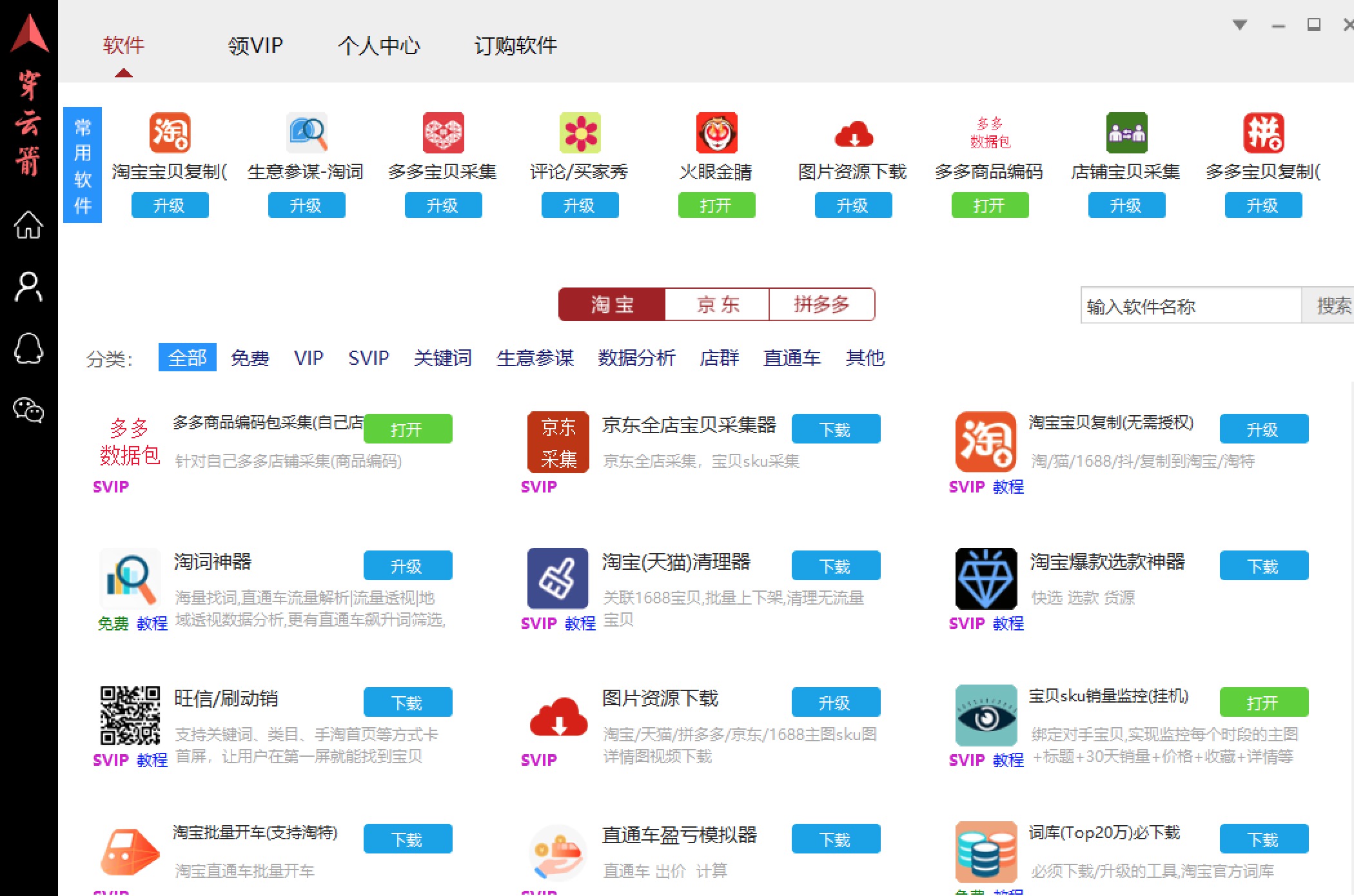The height and width of the screenshot is (896, 1354).
Task: Click the 旺信/刷动销 QR code icon
Action: click(x=130, y=716)
